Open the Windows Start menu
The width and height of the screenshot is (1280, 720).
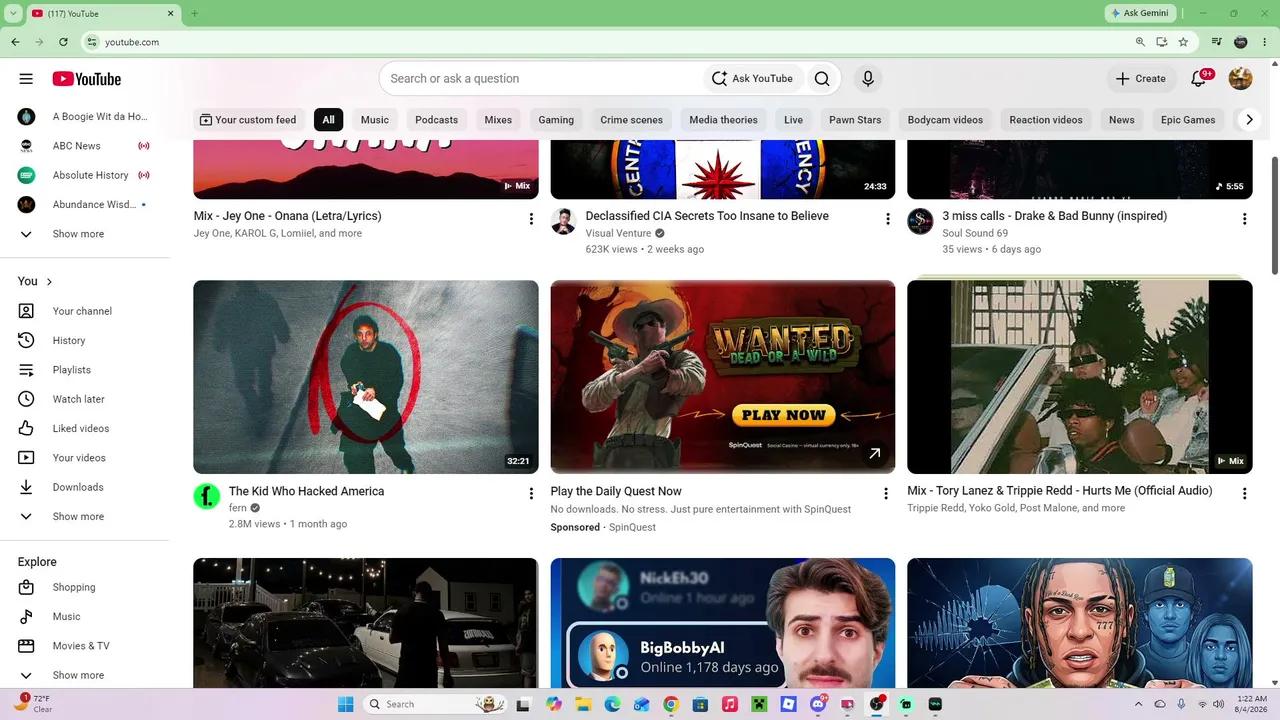tap(345, 704)
